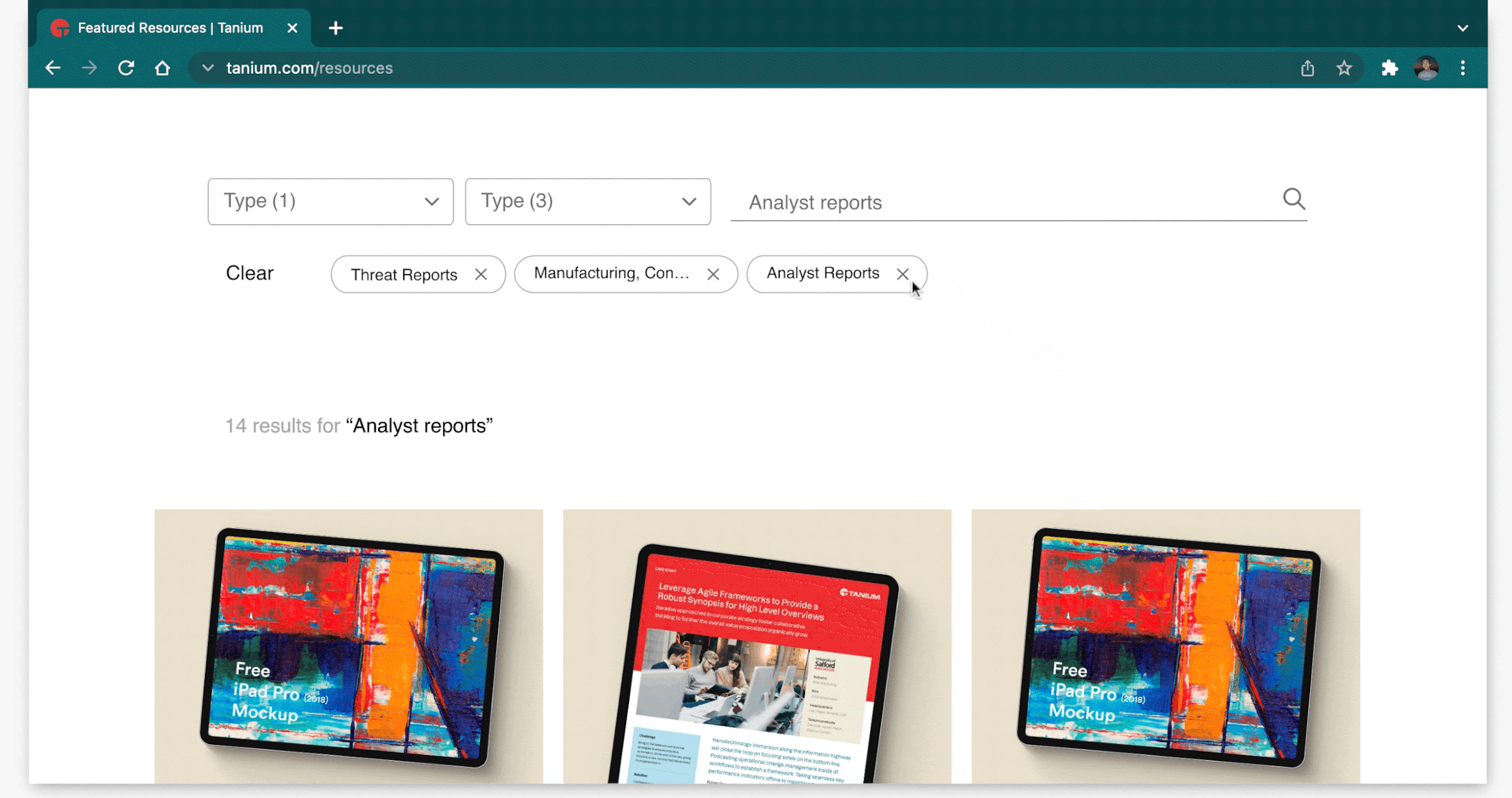Image resolution: width=1512 pixels, height=798 pixels.
Task: Click the forward navigation arrow
Action: pos(89,68)
